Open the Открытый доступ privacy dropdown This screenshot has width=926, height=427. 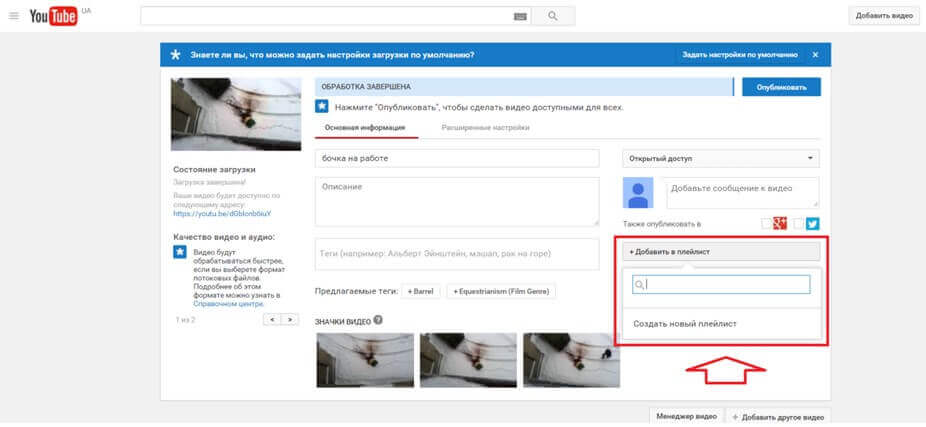[x=720, y=158]
